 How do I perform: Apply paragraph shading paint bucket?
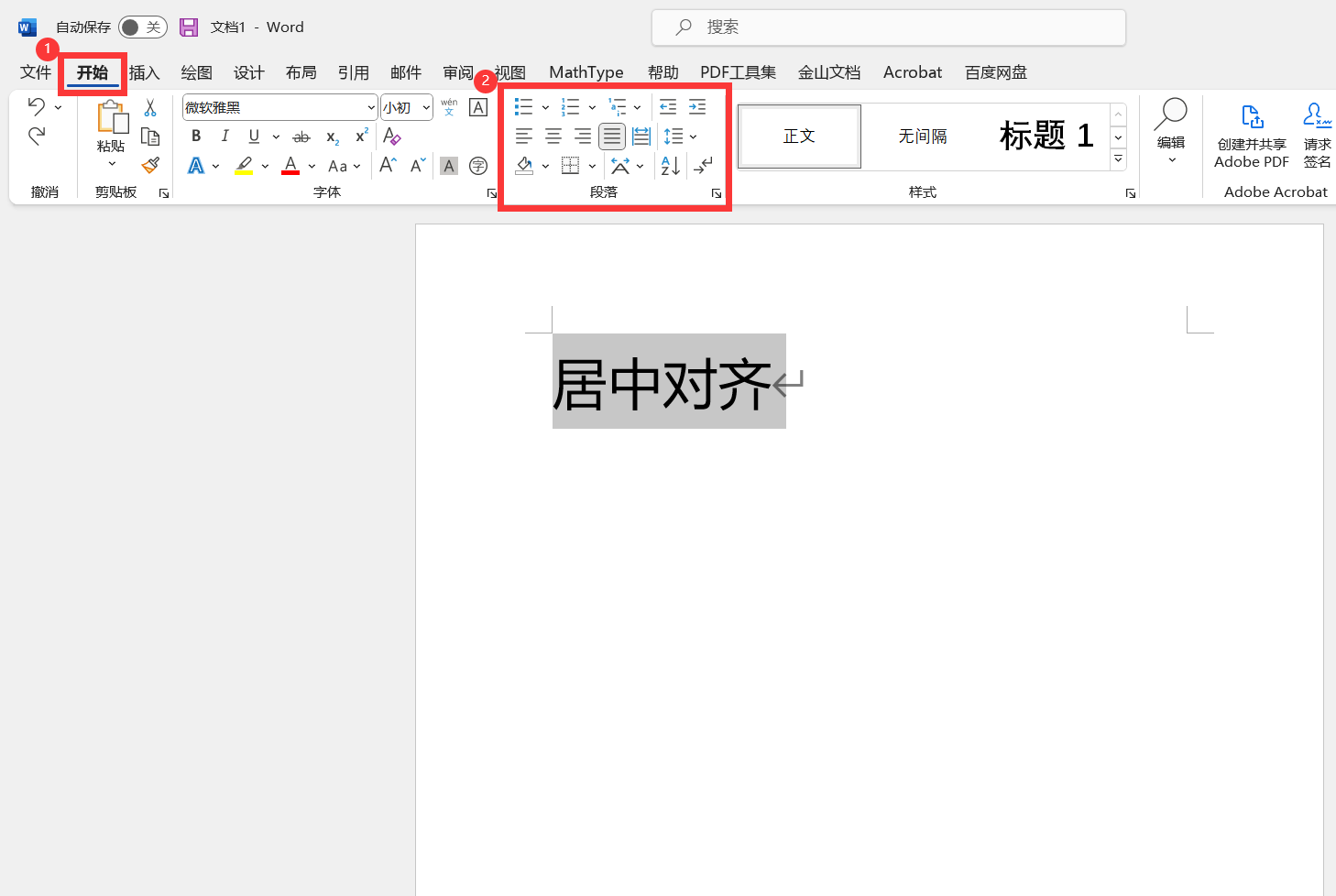[x=524, y=166]
